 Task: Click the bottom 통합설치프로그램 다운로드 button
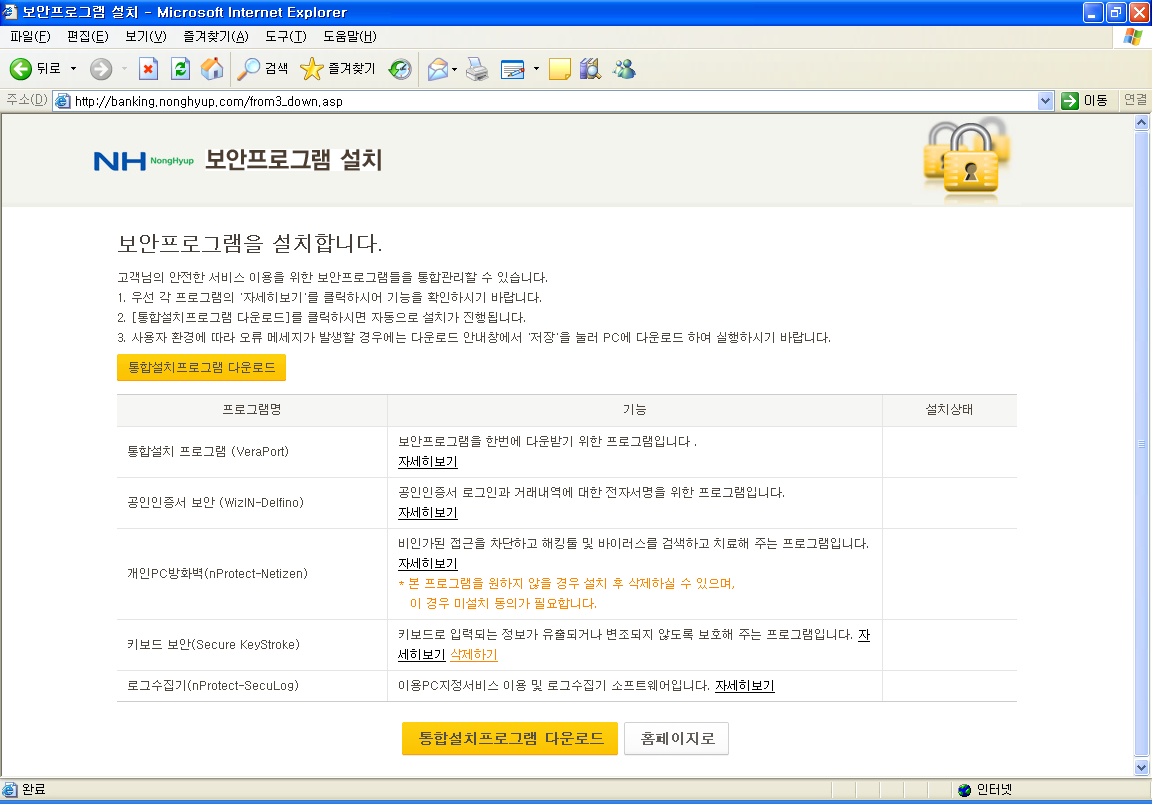[510, 738]
